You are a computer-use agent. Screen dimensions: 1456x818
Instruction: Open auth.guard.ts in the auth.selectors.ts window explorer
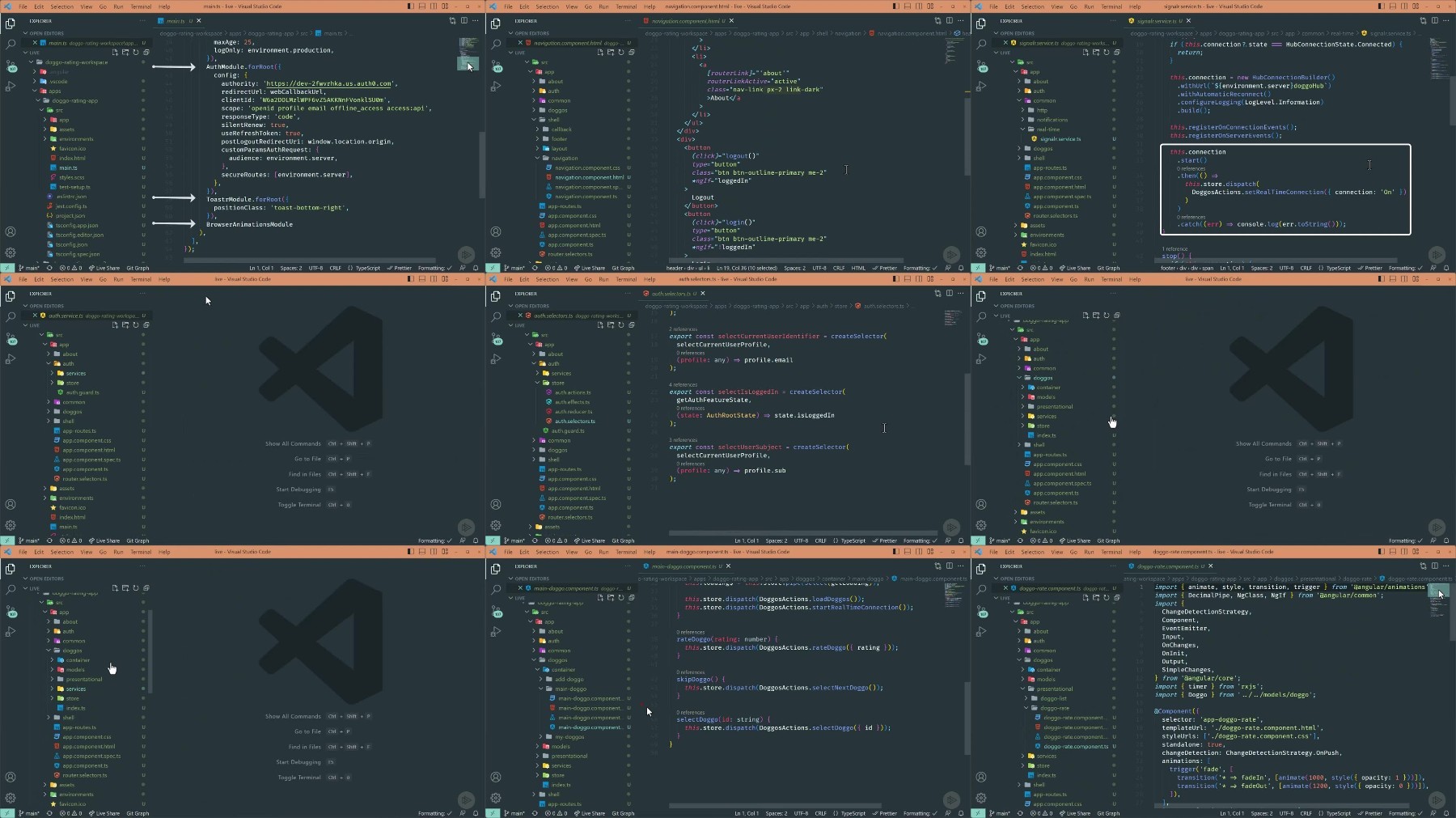tap(569, 430)
